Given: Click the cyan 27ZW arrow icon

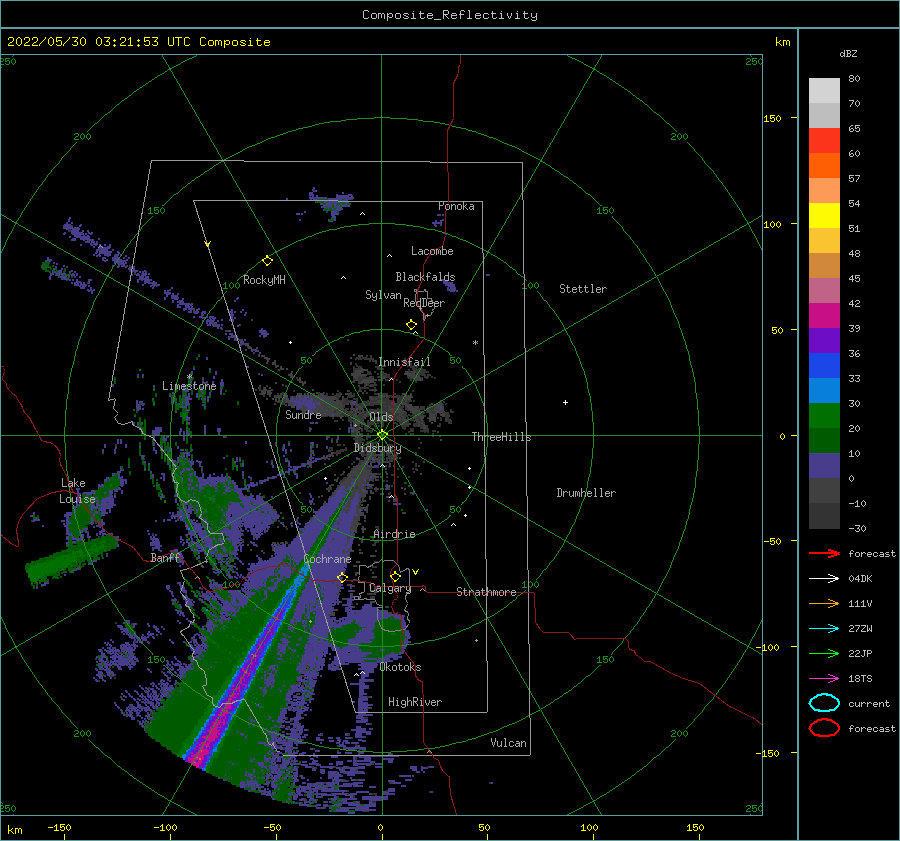Looking at the screenshot, I should 824,629.
